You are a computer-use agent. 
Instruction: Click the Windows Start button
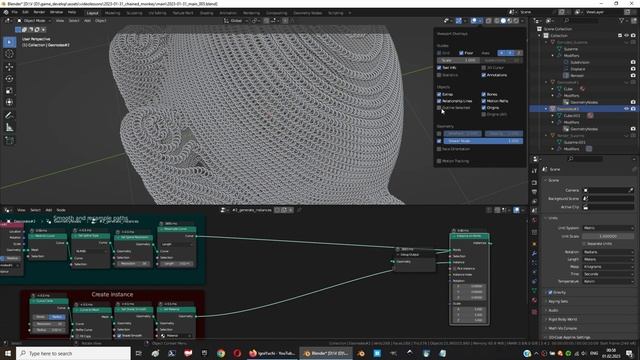pos(8,353)
